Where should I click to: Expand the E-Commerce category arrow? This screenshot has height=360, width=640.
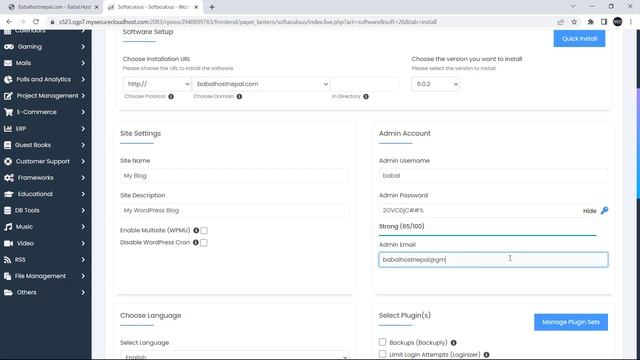pyautogui.click(x=83, y=112)
